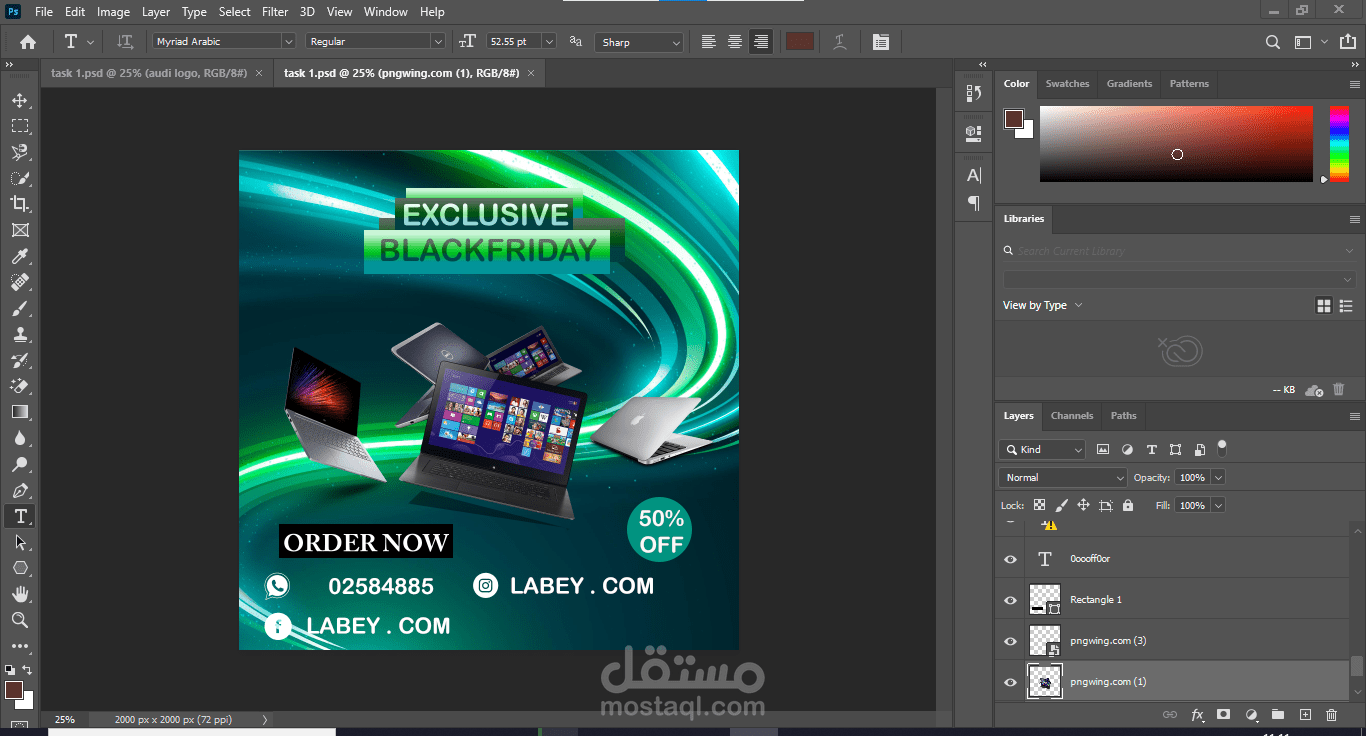
Task: Toggle lock transparent pixels
Action: pyautogui.click(x=1040, y=506)
